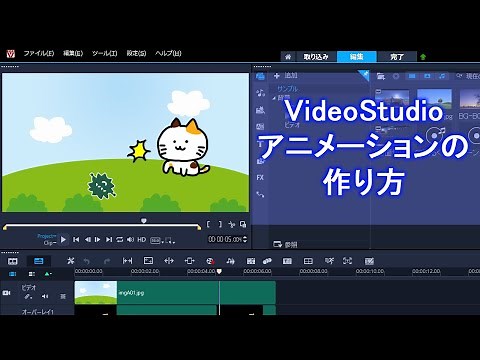Click the preview scrubber handle
480x360 pixels.
pyautogui.click(x=144, y=221)
